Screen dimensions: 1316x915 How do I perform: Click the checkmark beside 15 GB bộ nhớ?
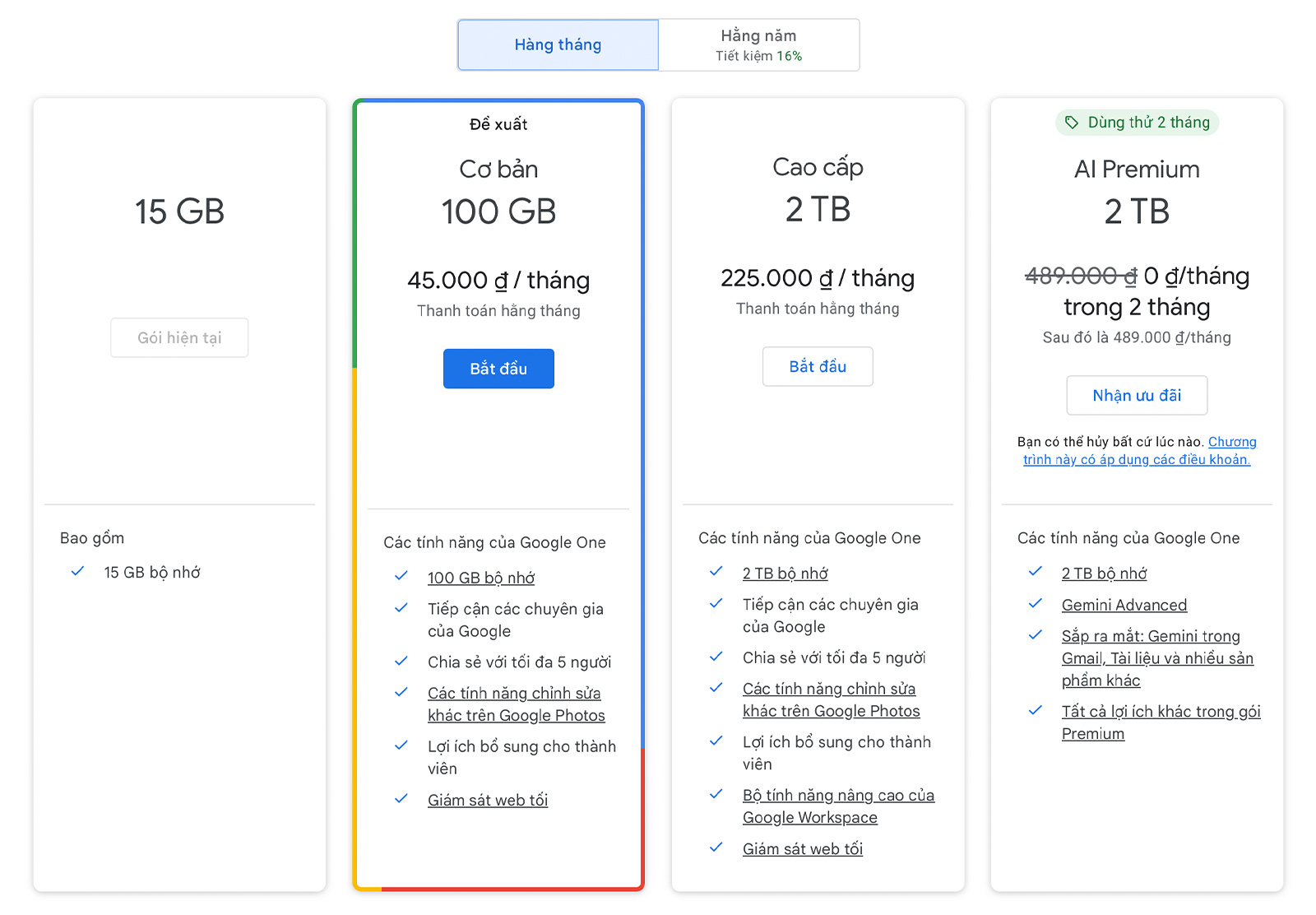click(78, 571)
